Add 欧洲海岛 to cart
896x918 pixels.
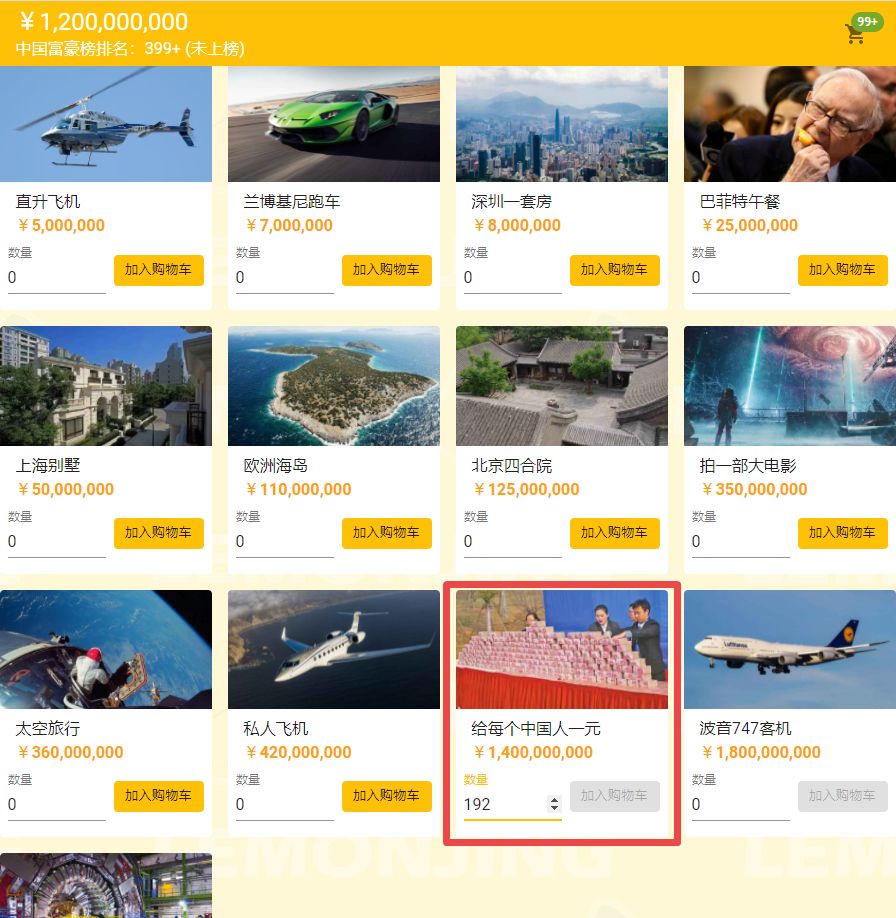(387, 533)
